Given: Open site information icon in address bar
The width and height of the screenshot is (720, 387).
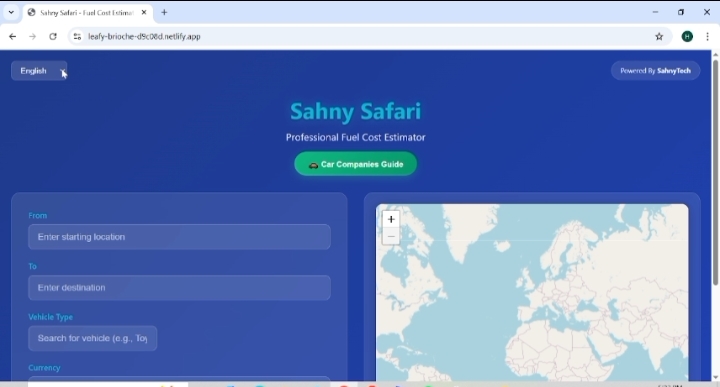Looking at the screenshot, I should coord(77,36).
